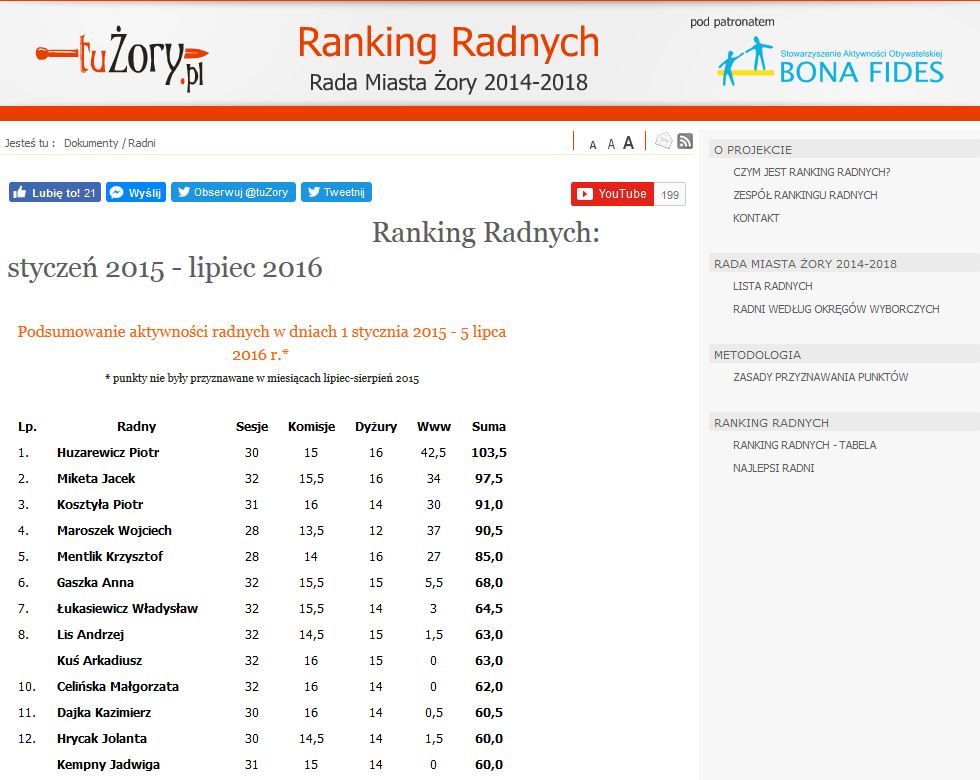980x780 pixels.
Task: Open the Kontakt menu link
Action: 756,218
